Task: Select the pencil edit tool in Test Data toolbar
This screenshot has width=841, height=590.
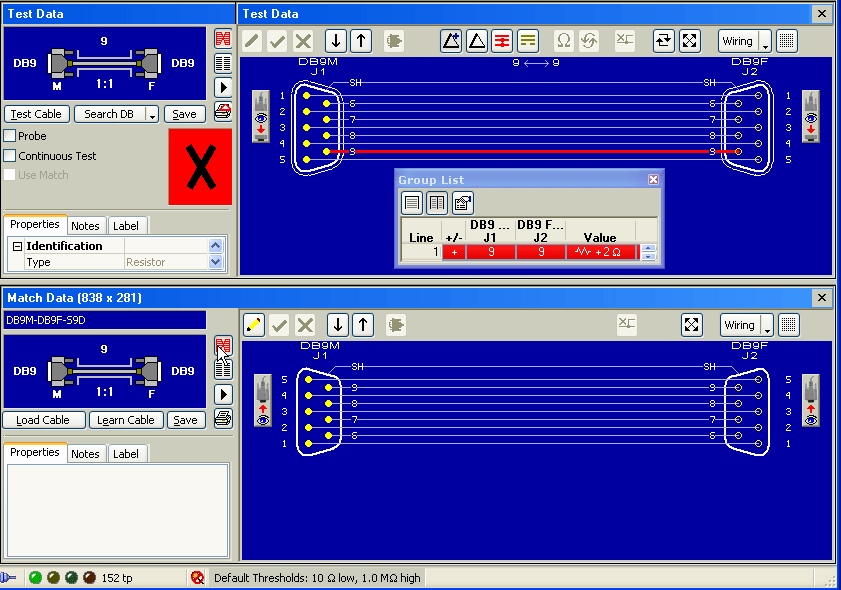Action: tap(251, 41)
